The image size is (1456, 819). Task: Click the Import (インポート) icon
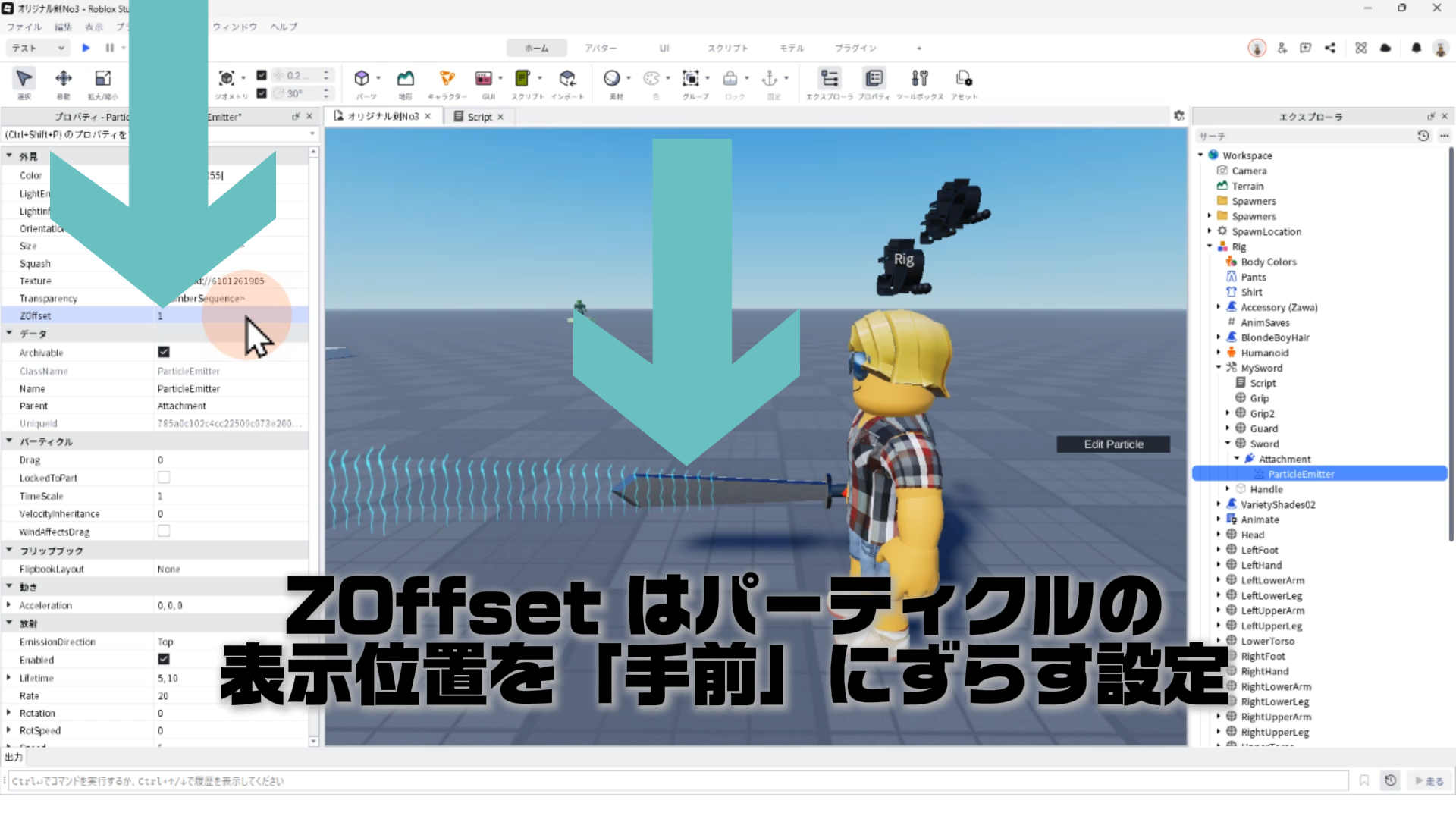567,79
